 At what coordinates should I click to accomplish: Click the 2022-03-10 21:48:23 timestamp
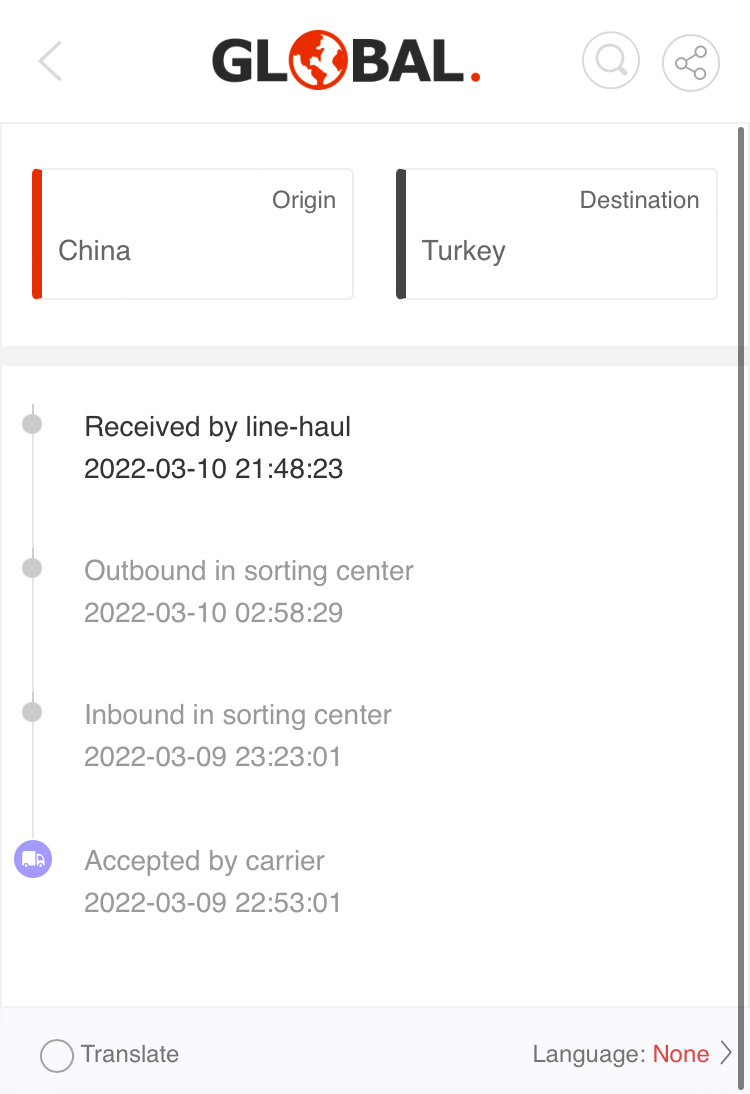214,469
